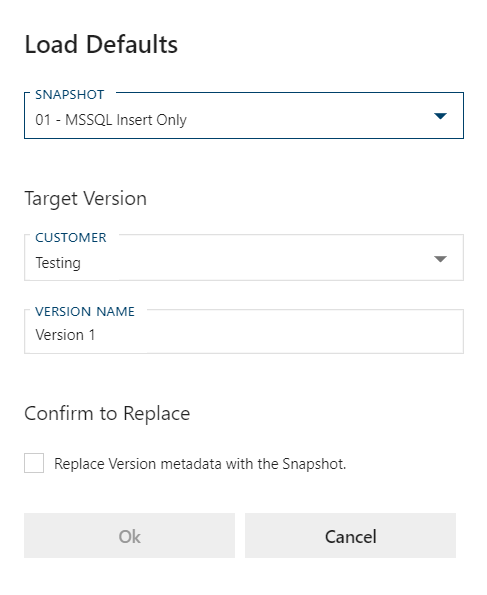The width and height of the screenshot is (487, 595).
Task: Open the Snapshot combo box
Action: coord(244,115)
